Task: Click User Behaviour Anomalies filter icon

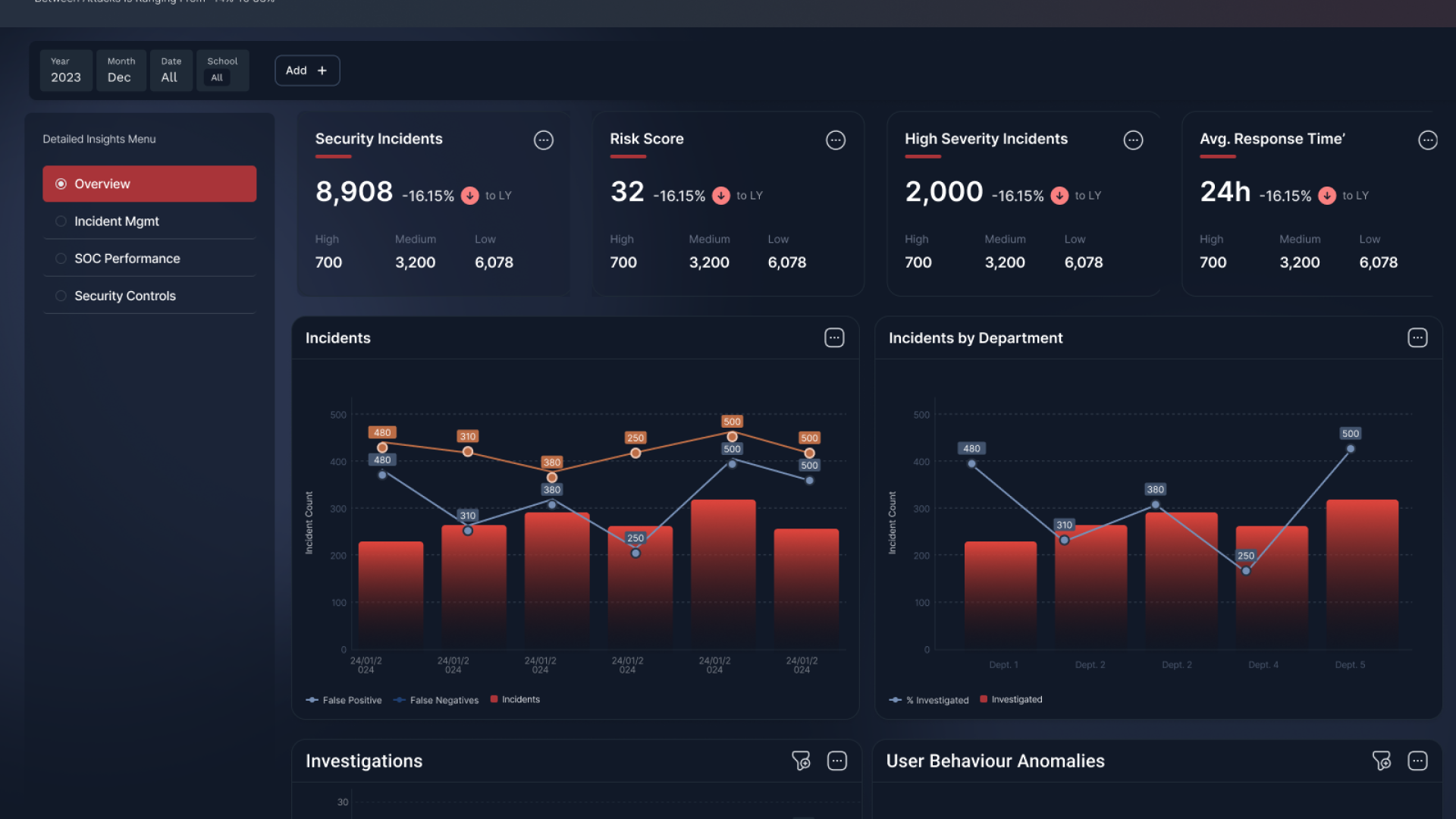Action: pyautogui.click(x=1382, y=761)
